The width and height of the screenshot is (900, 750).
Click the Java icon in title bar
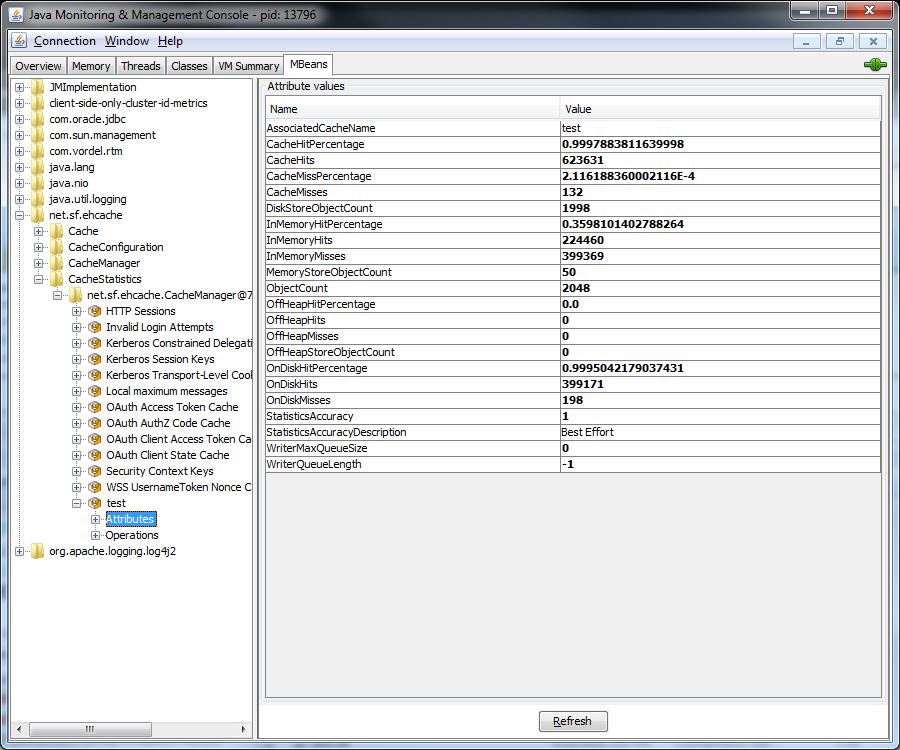16,14
